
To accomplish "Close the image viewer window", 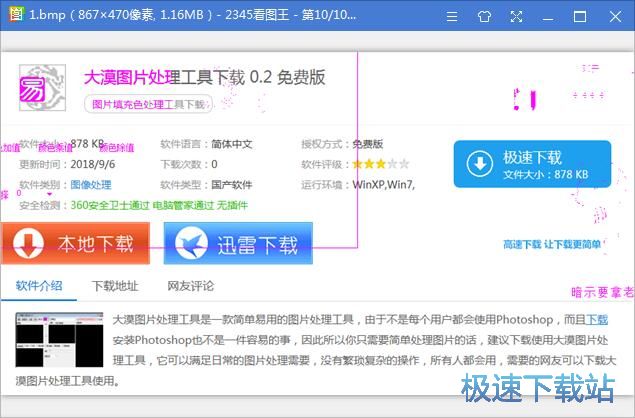I will (615, 17).
